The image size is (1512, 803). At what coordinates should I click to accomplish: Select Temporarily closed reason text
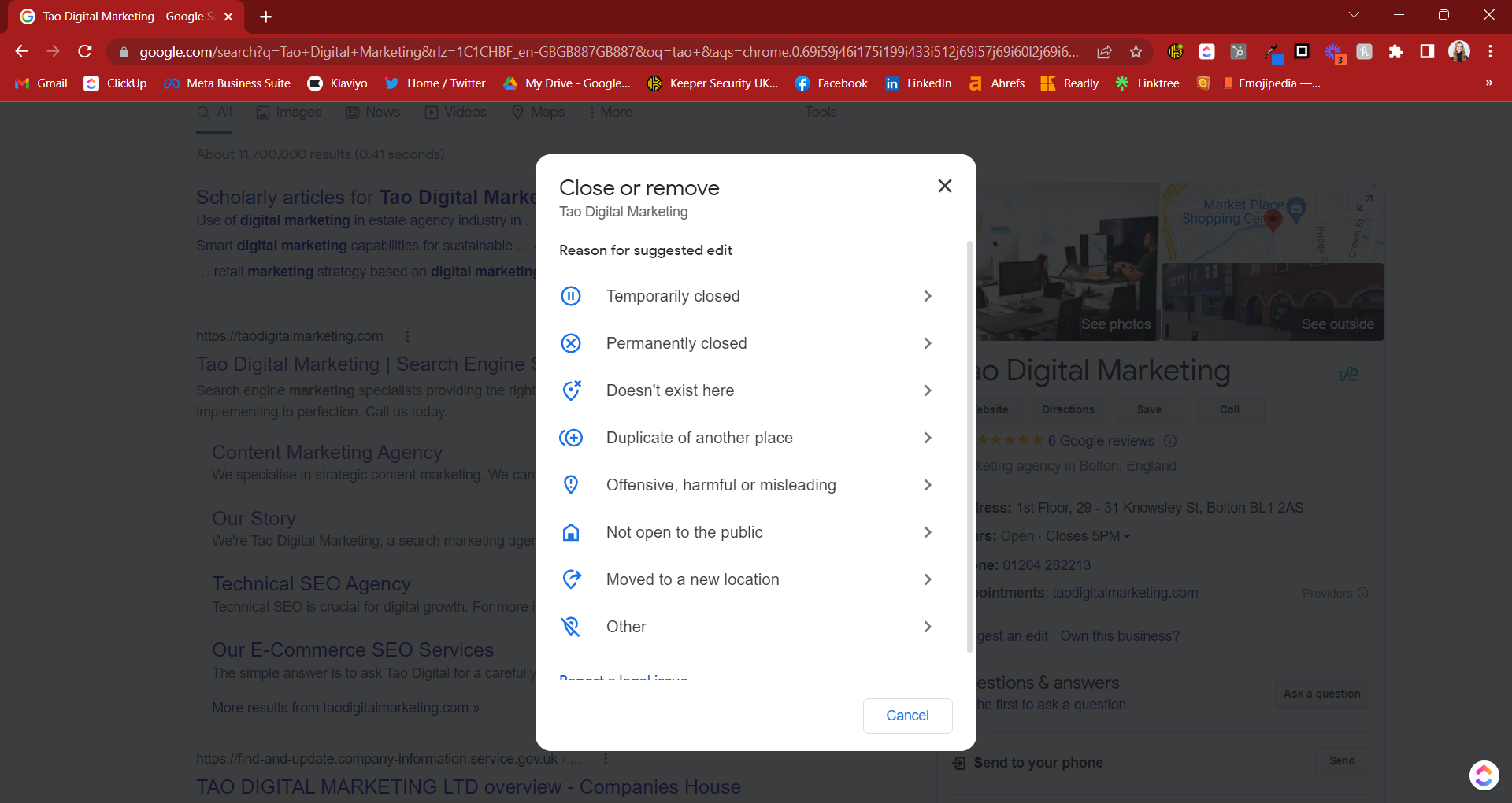673,296
